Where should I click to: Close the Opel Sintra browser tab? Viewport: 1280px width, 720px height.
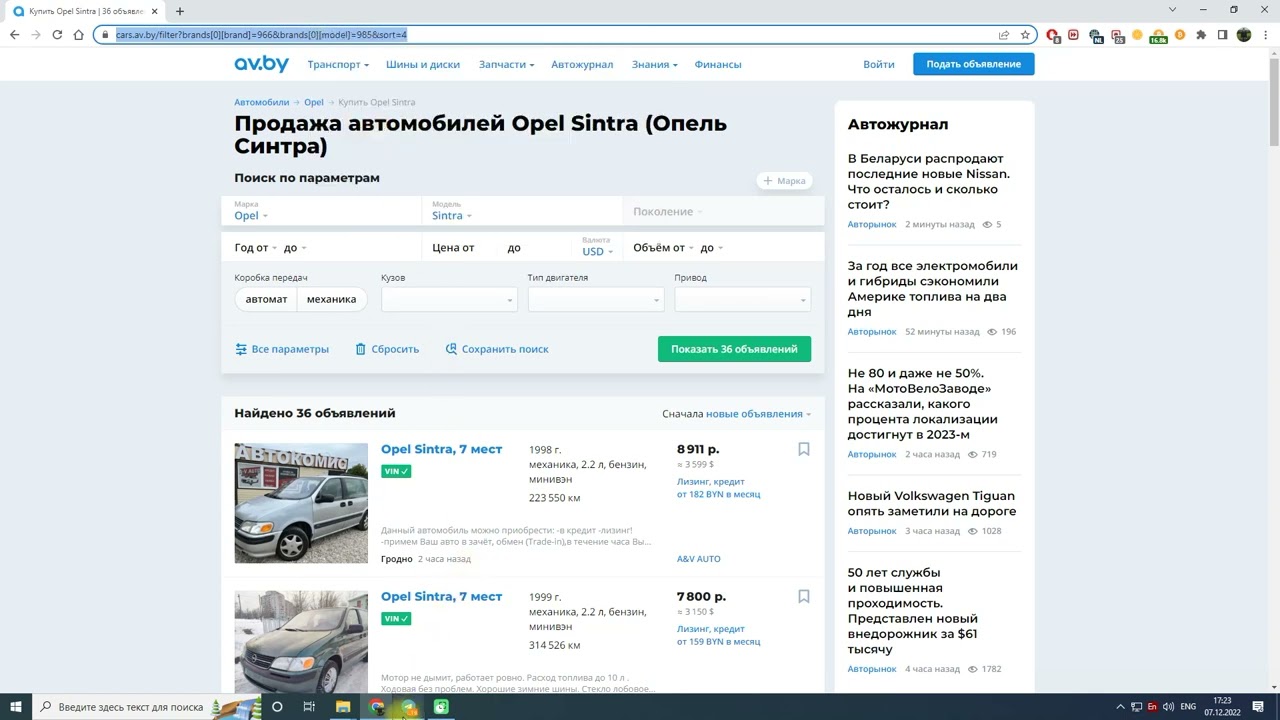(x=154, y=11)
